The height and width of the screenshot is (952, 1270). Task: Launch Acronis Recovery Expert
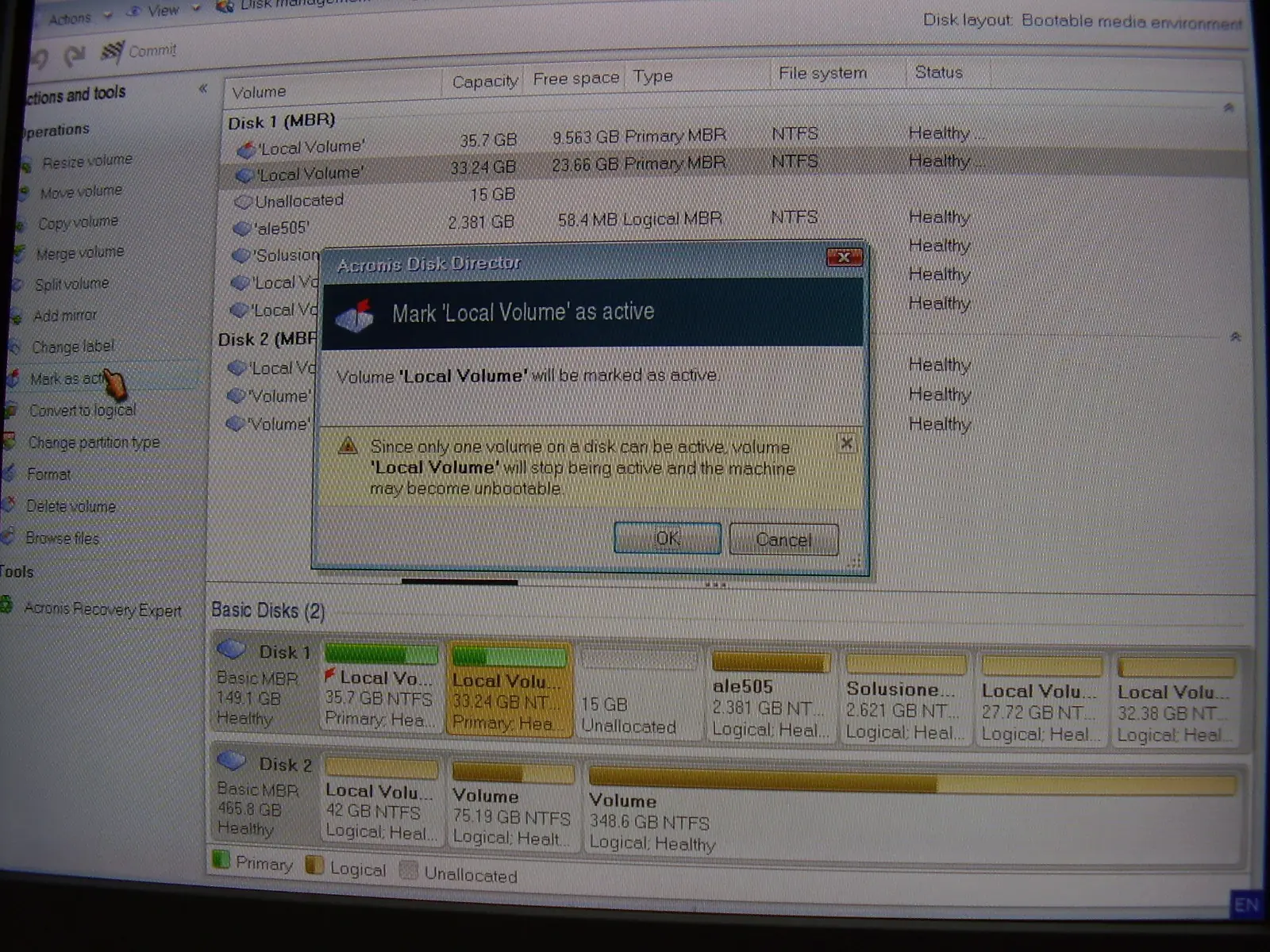point(102,609)
